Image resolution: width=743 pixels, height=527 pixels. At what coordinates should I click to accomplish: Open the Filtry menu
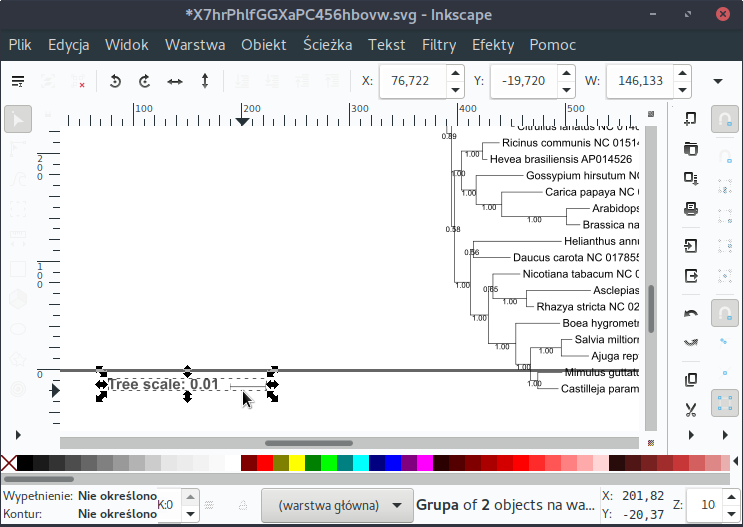(x=439, y=45)
